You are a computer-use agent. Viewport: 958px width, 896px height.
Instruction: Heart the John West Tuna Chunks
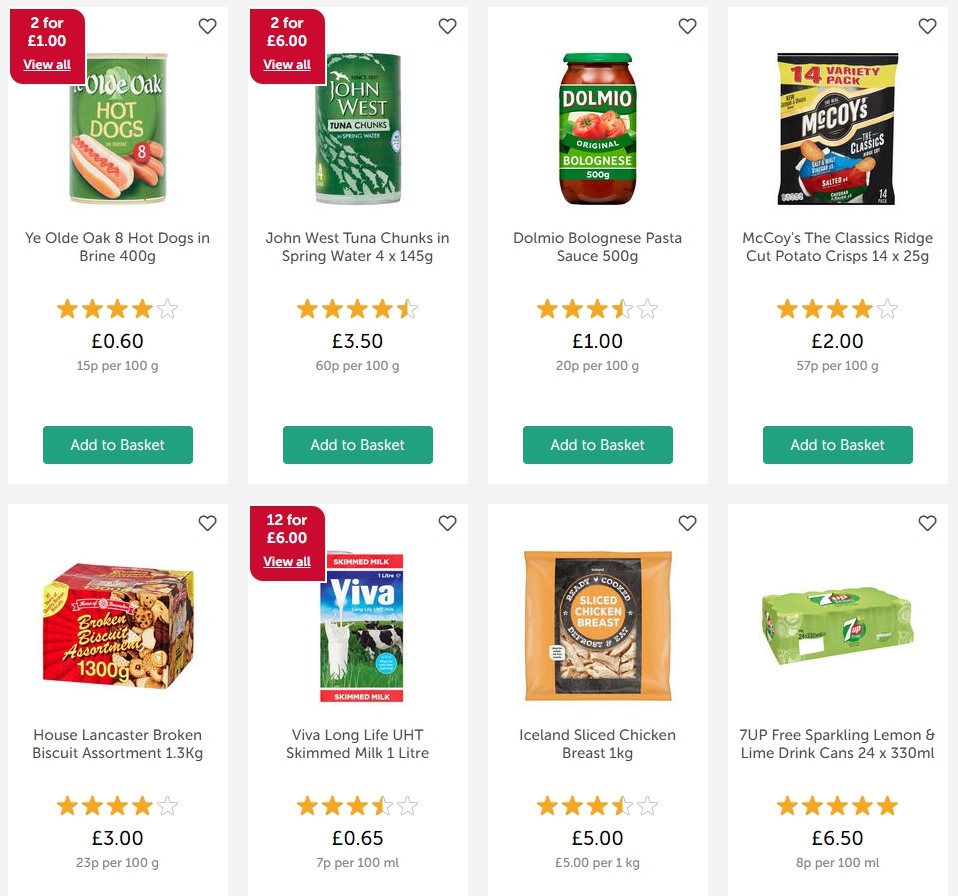(447, 27)
